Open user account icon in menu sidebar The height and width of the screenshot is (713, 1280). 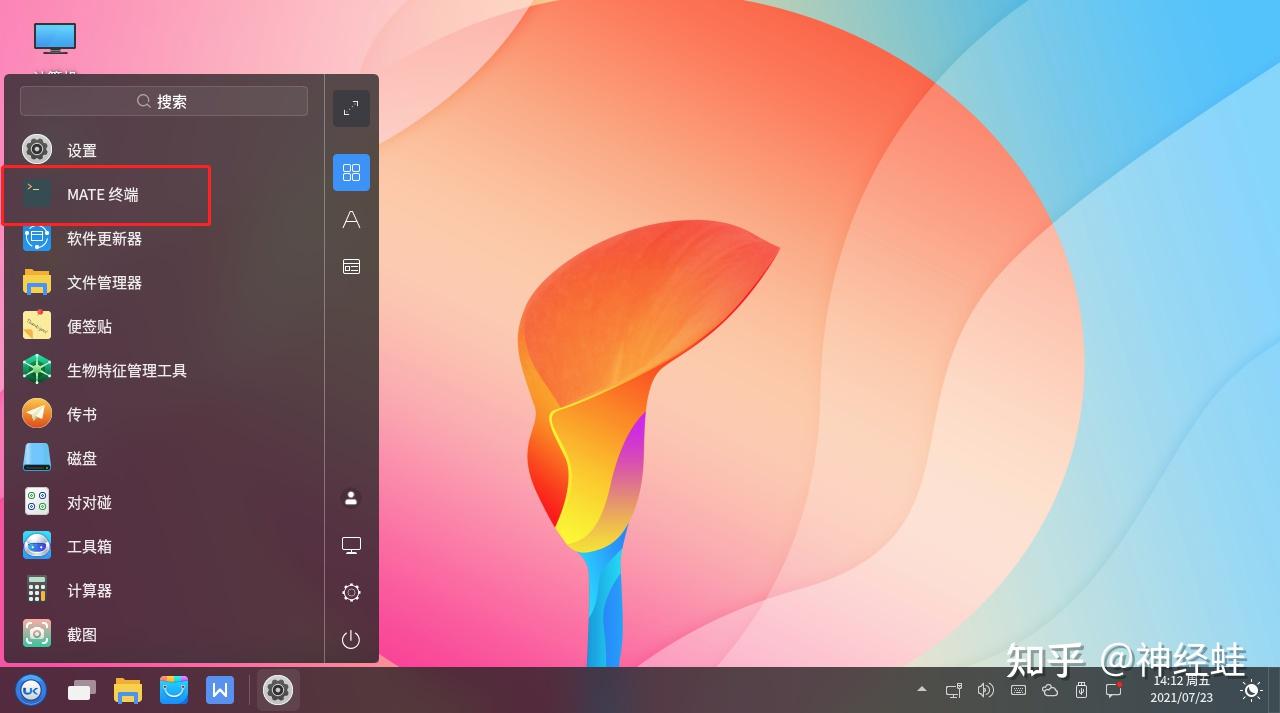pyautogui.click(x=351, y=498)
